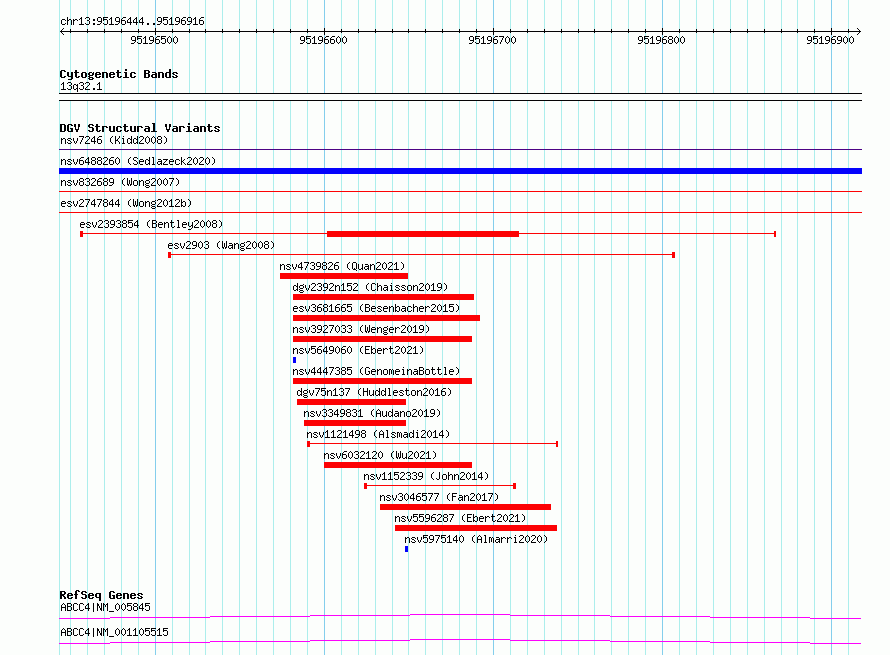Click the red bar under nsv3349831

point(355,423)
